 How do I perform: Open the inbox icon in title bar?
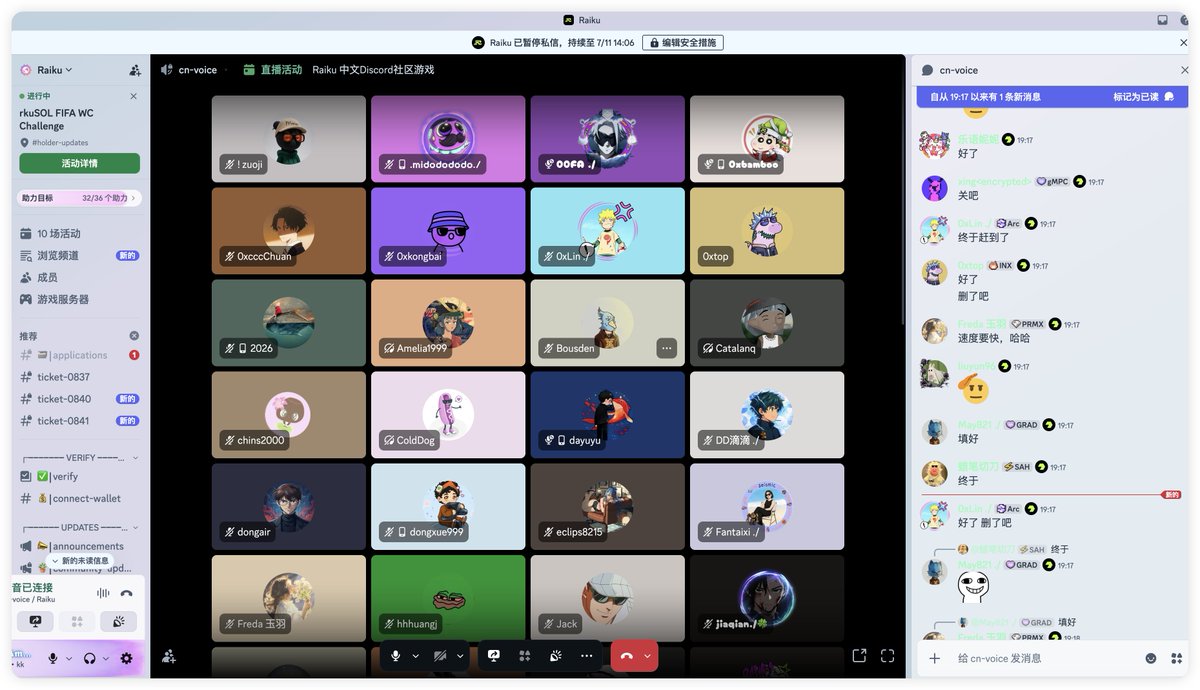coord(1162,20)
